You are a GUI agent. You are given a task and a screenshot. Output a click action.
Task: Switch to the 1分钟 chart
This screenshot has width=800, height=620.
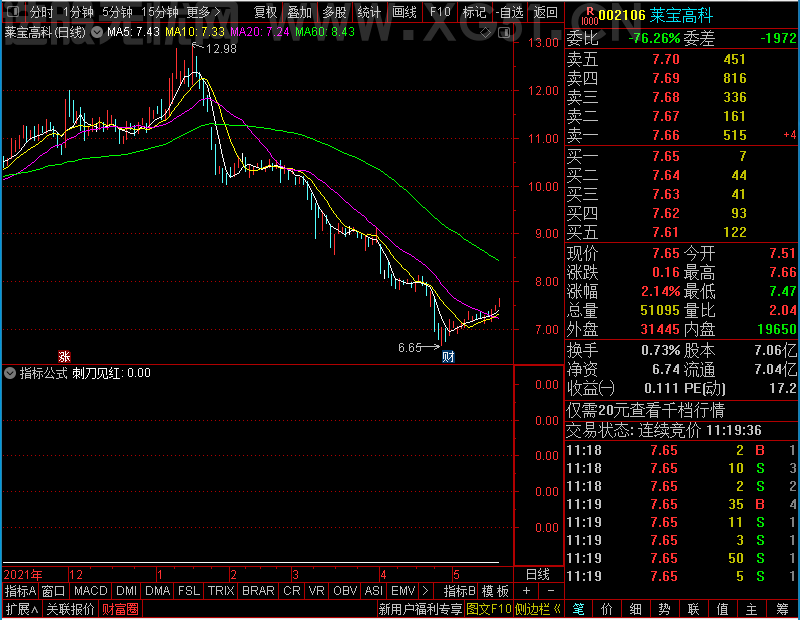pyautogui.click(x=78, y=12)
